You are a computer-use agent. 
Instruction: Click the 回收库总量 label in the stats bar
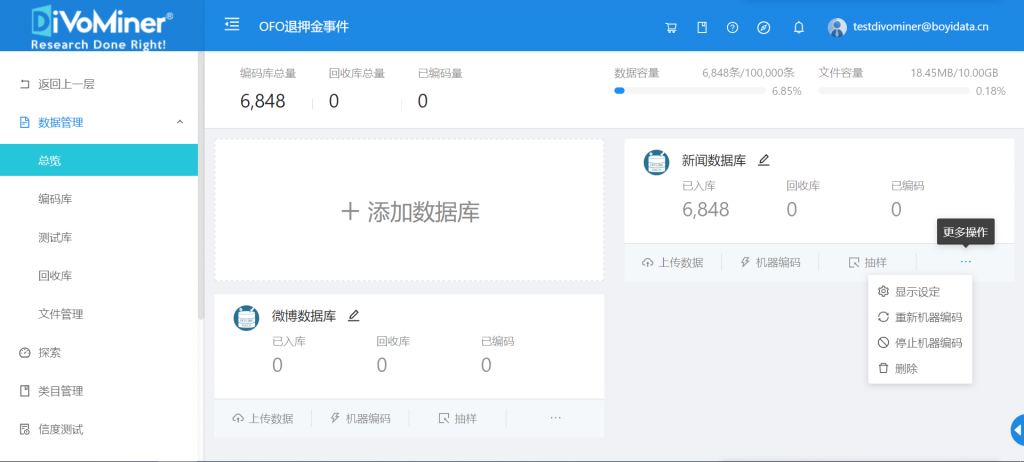pos(357,73)
